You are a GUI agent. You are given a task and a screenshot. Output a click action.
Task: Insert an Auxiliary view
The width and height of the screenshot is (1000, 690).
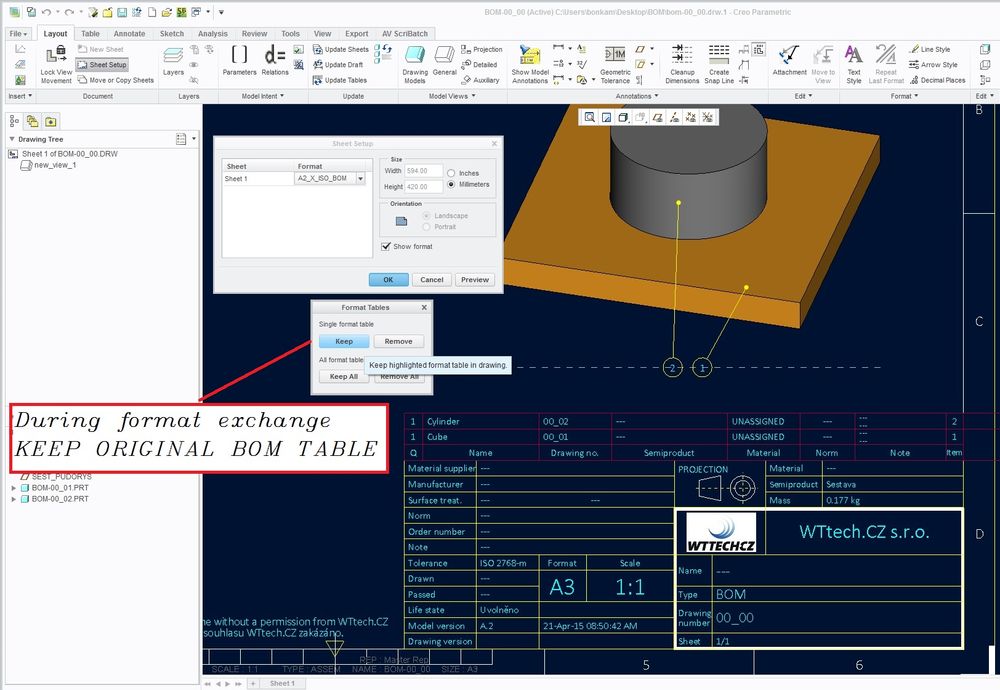[480, 80]
